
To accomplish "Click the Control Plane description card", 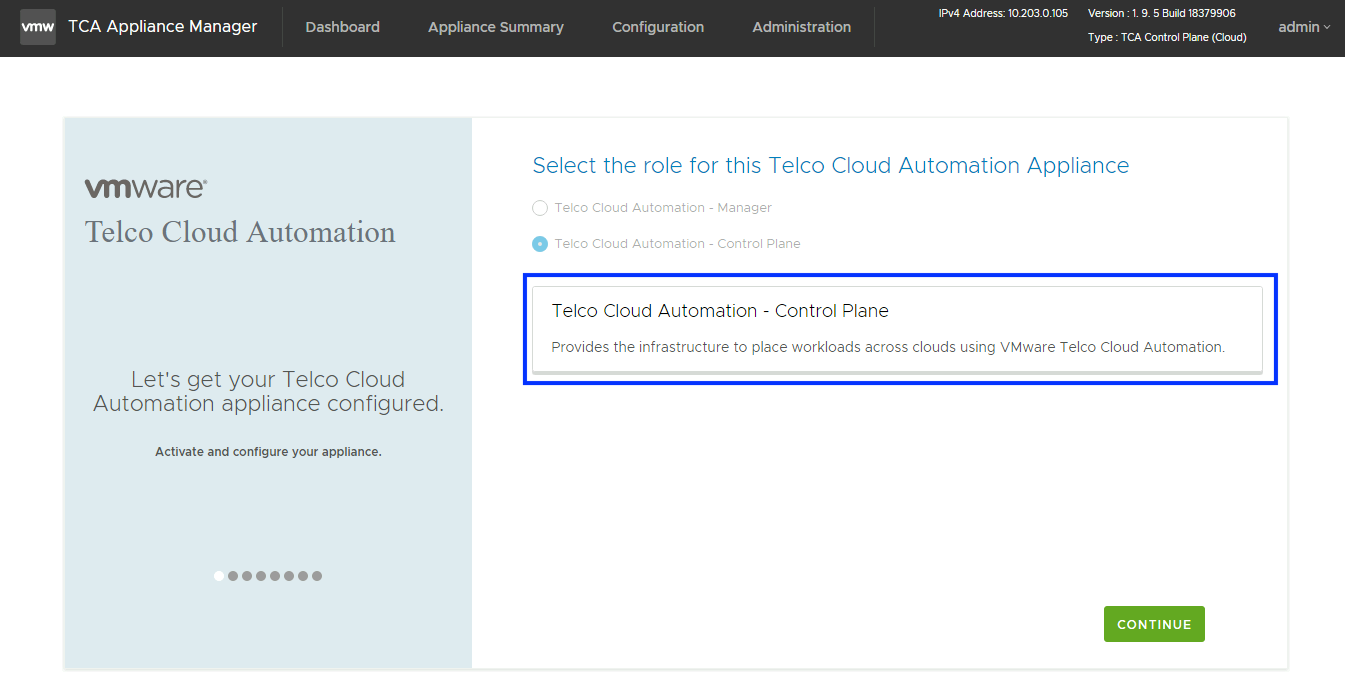I will tap(897, 329).
